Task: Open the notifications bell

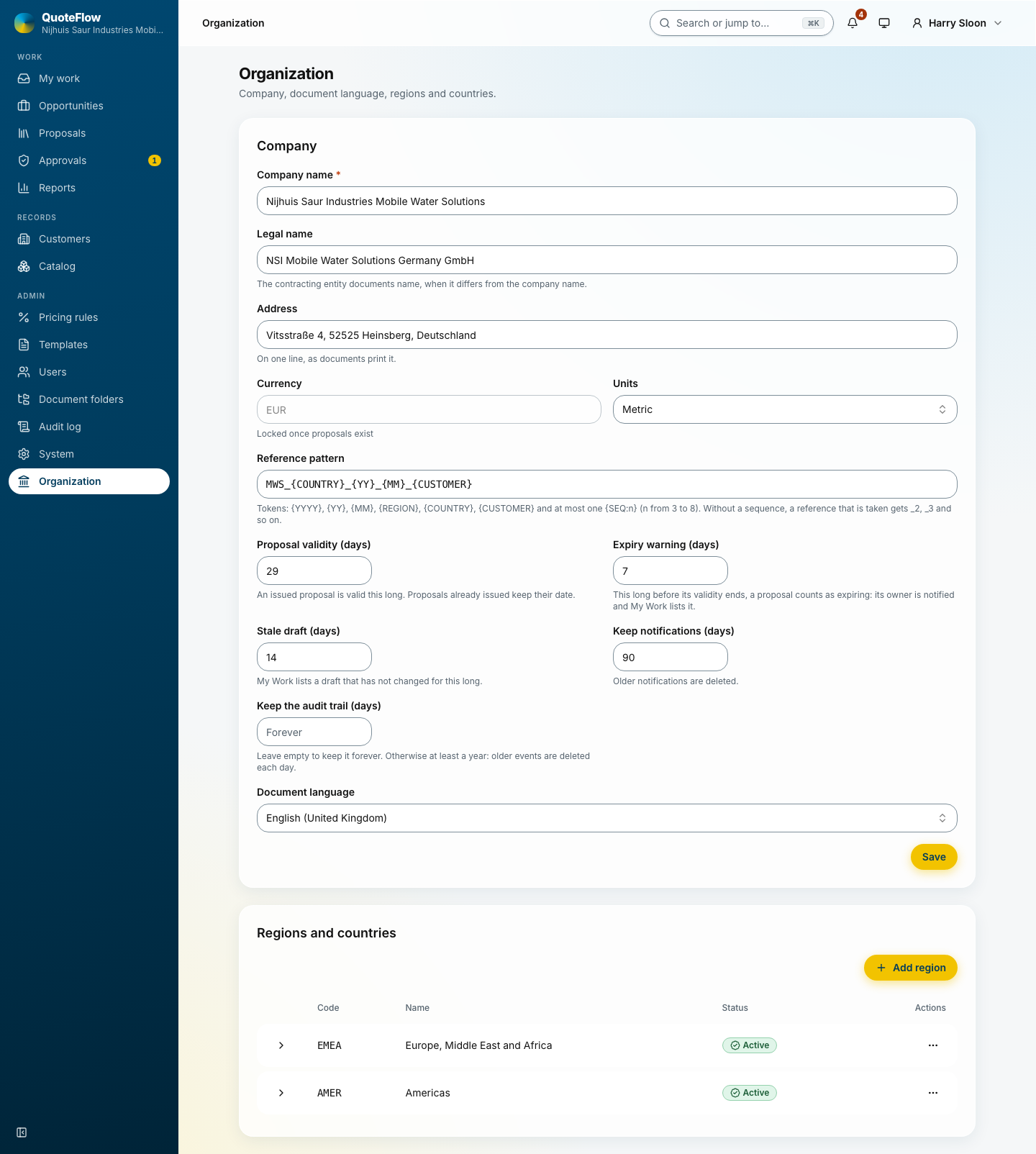Action: click(853, 23)
